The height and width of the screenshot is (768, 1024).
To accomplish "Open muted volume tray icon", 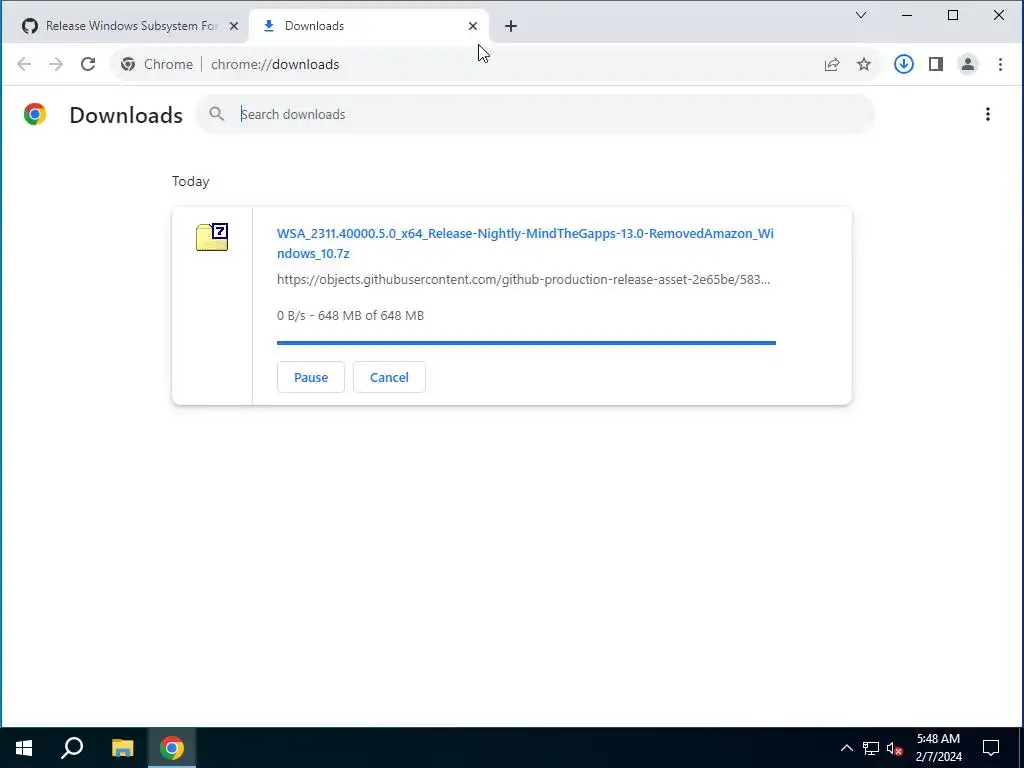I will pyautogui.click(x=894, y=748).
